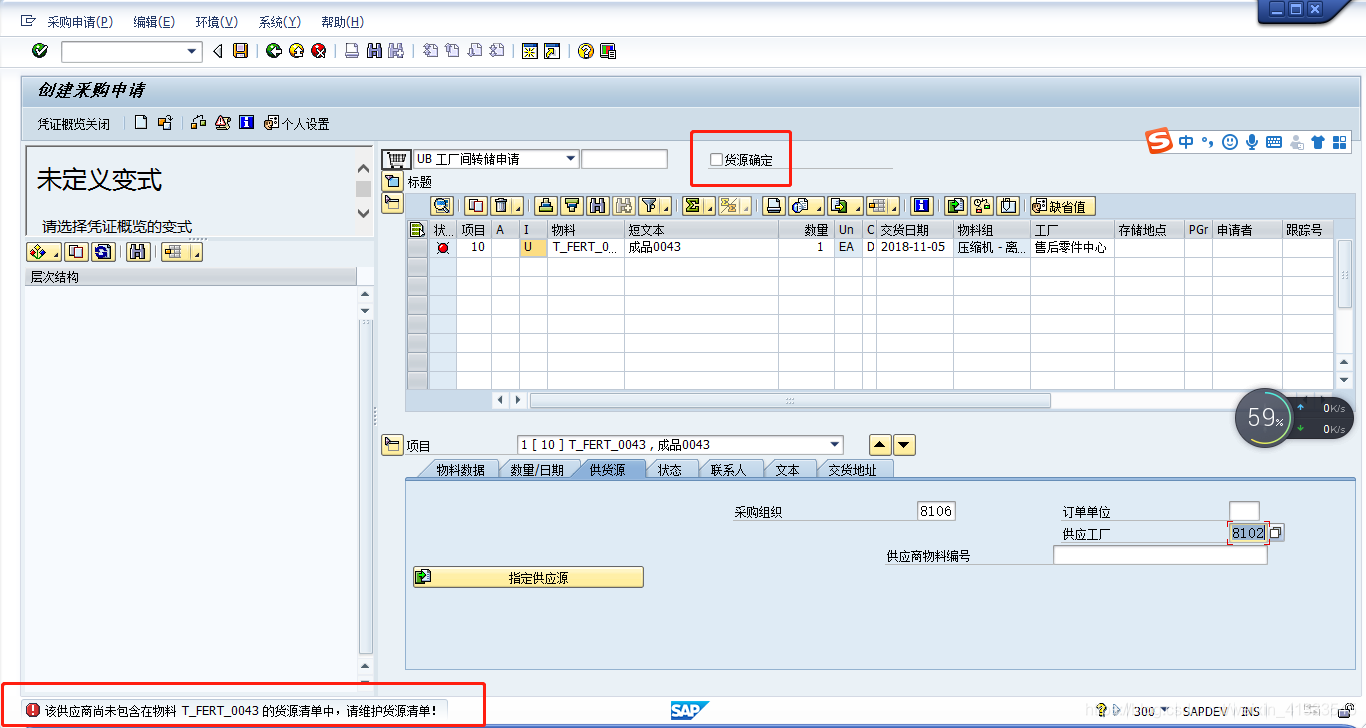
Task: Open the Delete icon's dropdown arrow
Action: coord(517,206)
